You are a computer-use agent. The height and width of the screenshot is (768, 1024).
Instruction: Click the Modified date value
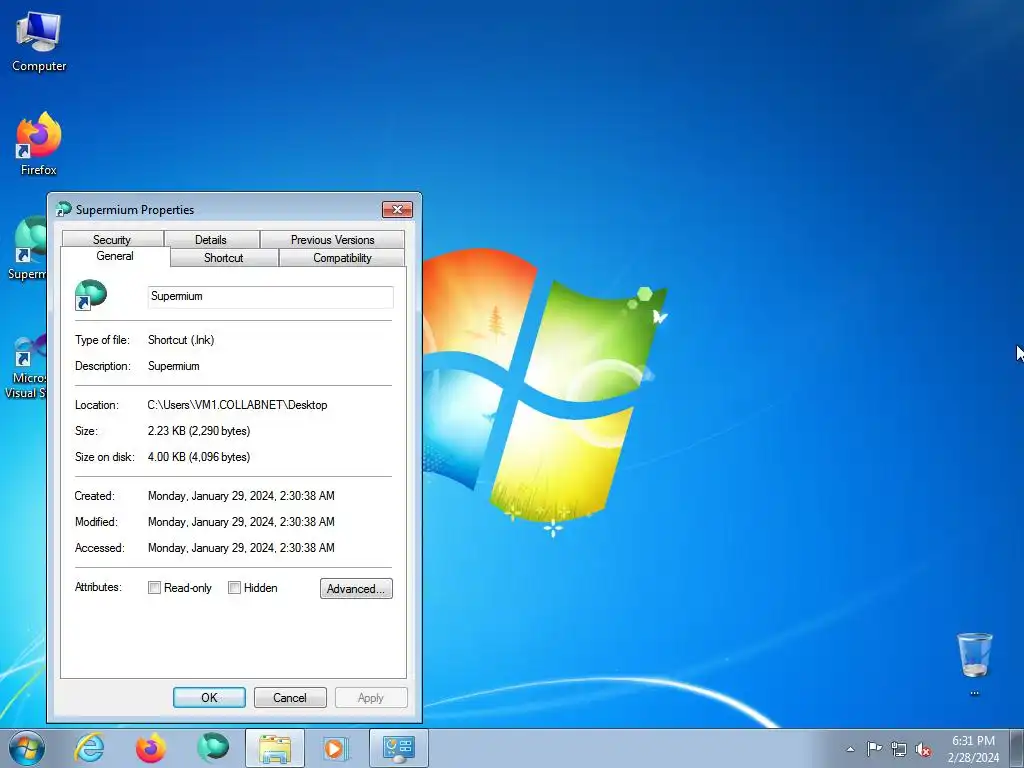coord(241,522)
